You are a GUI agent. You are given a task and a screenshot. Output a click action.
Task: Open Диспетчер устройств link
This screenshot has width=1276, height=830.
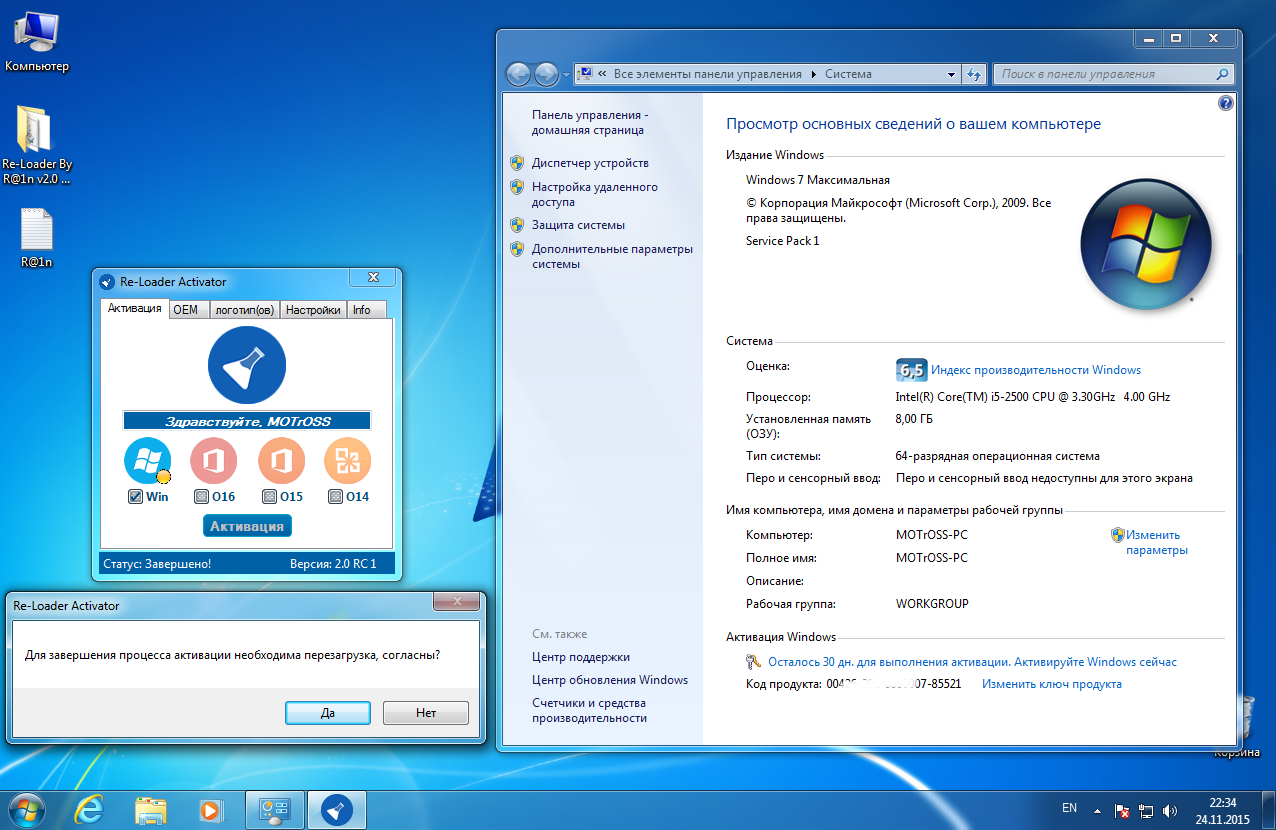pos(590,163)
